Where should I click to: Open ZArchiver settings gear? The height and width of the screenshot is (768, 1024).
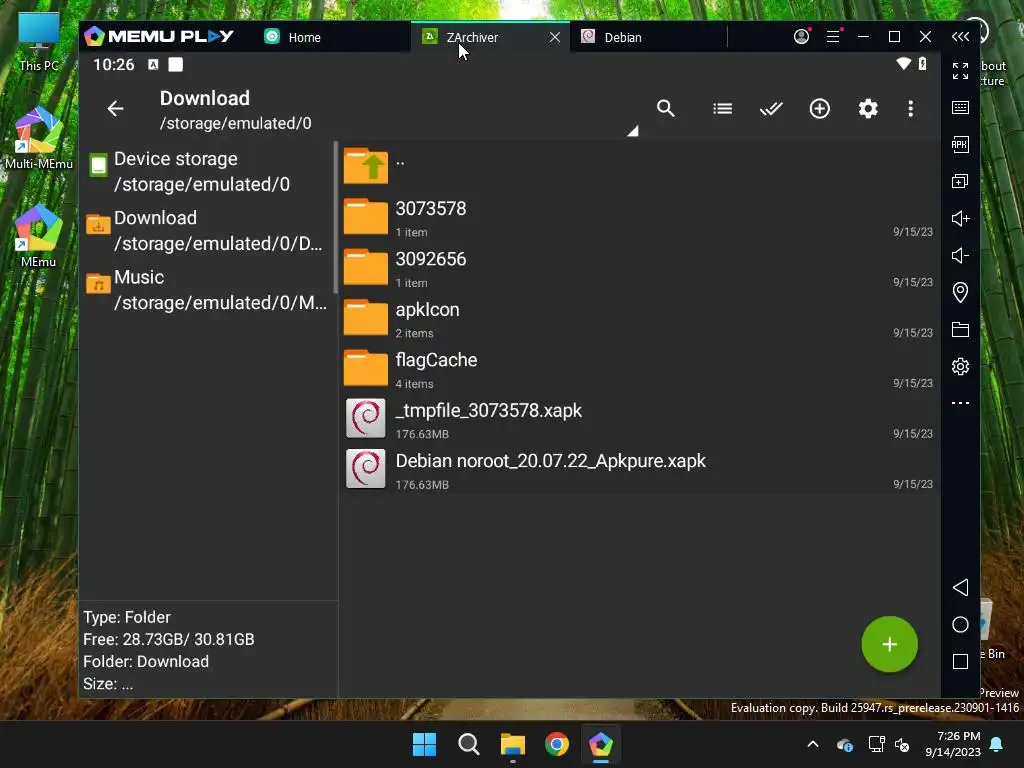[x=868, y=108]
